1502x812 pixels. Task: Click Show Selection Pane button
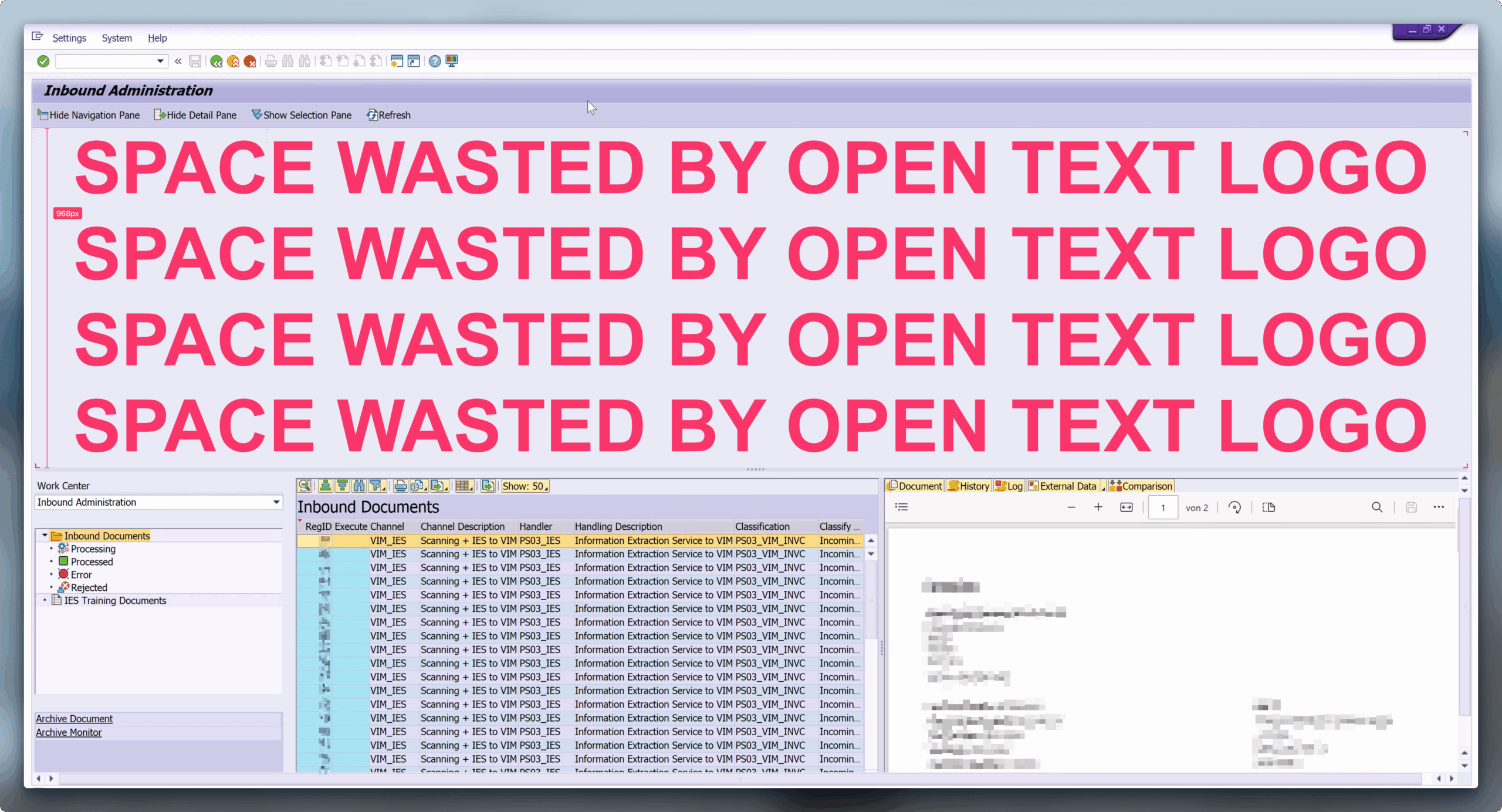coord(302,115)
